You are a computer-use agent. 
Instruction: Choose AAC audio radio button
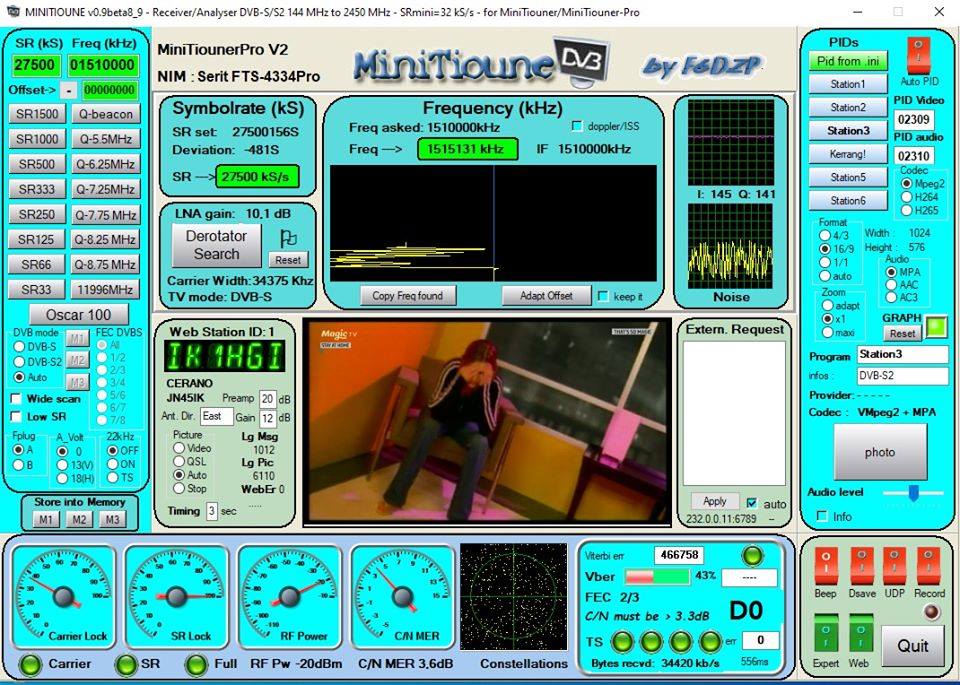[x=891, y=285]
